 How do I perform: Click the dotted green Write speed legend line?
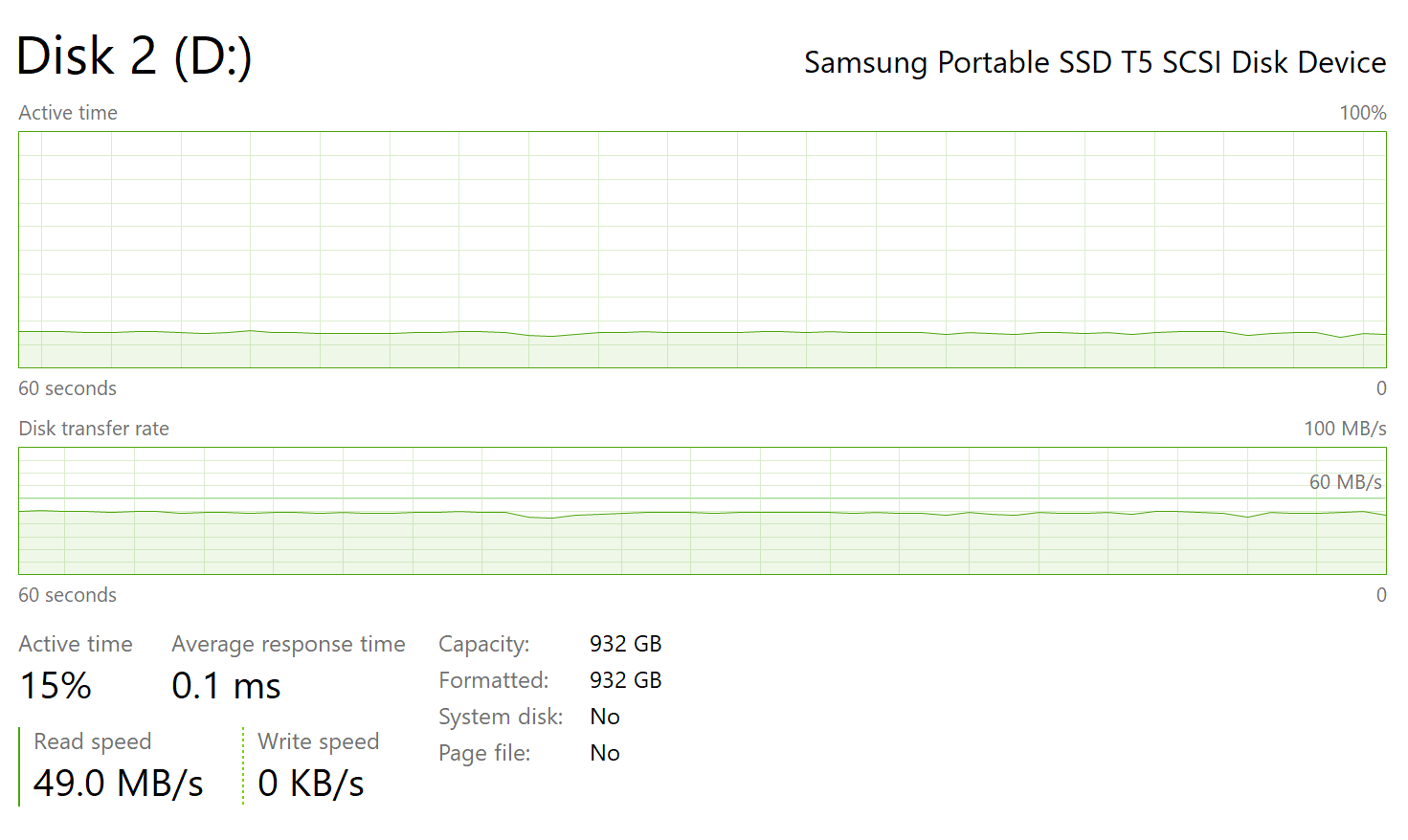[244, 766]
